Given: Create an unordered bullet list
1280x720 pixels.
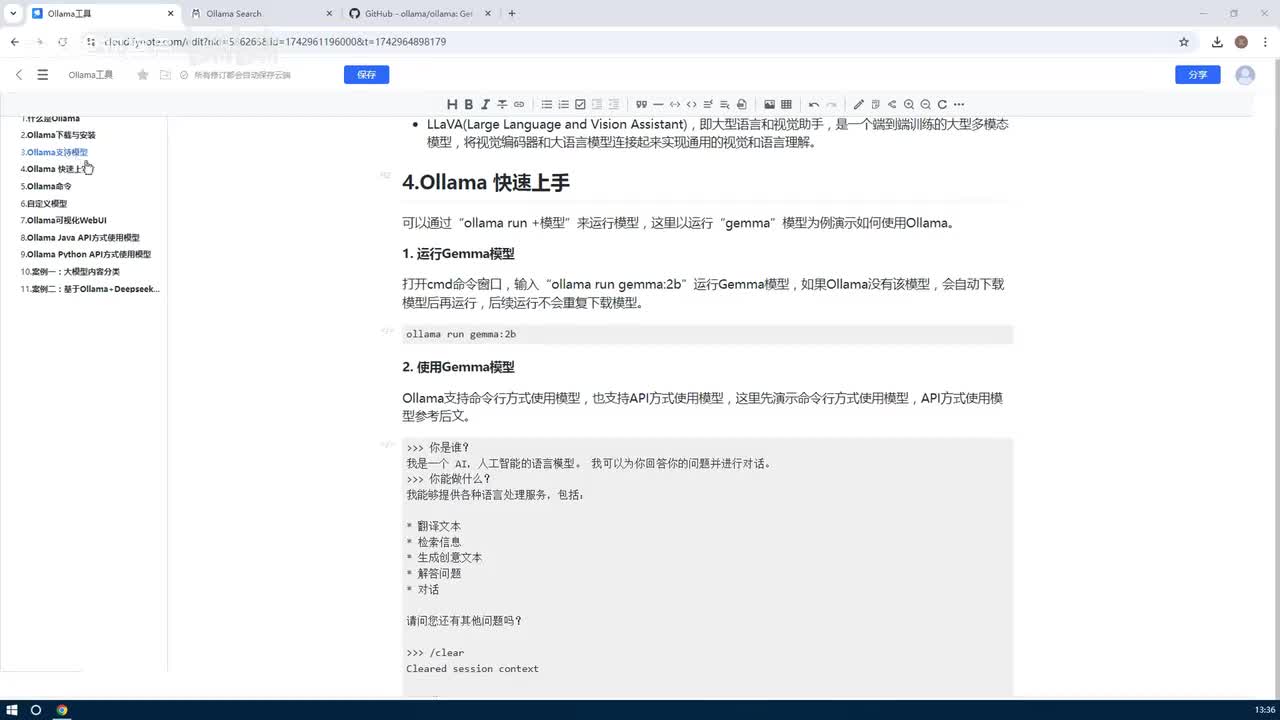Looking at the screenshot, I should click(x=547, y=104).
